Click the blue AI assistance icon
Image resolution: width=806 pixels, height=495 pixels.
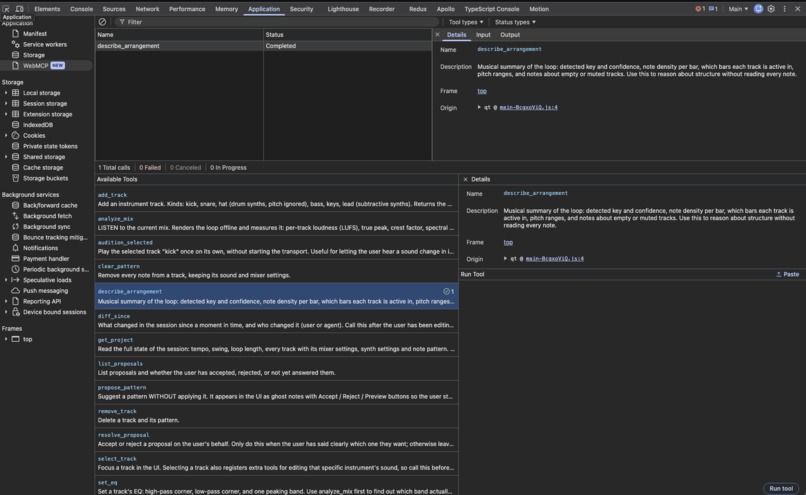(758, 9)
